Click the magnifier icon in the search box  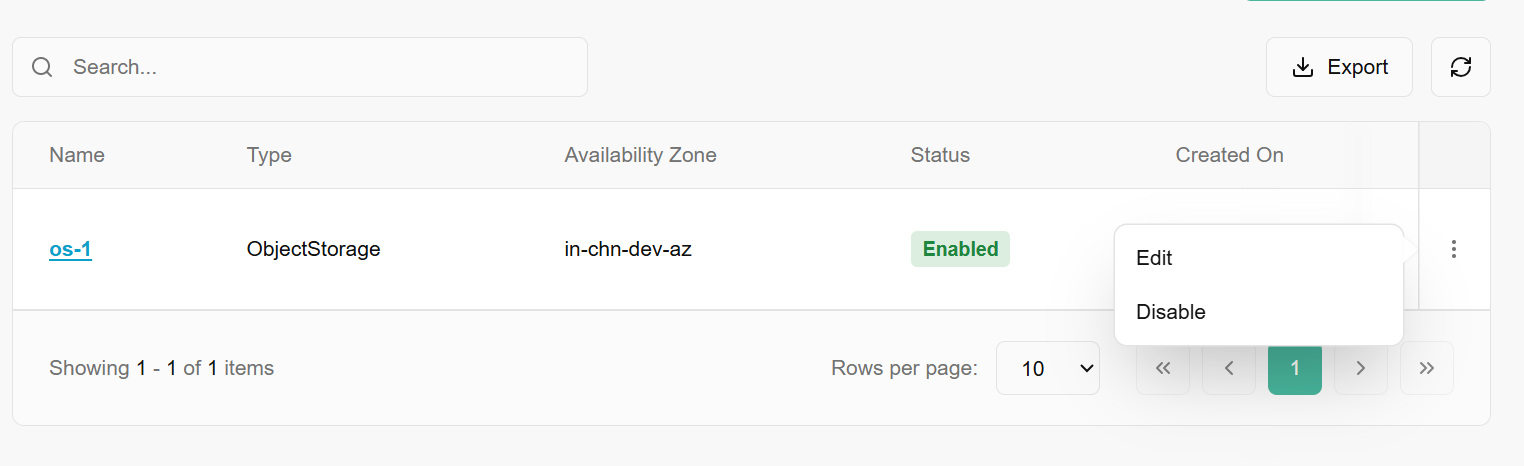tap(42, 67)
